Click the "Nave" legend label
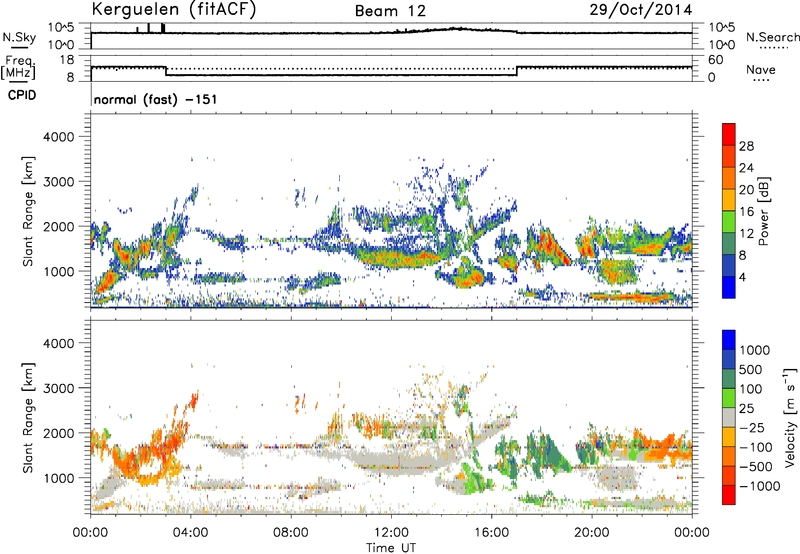 coord(761,70)
